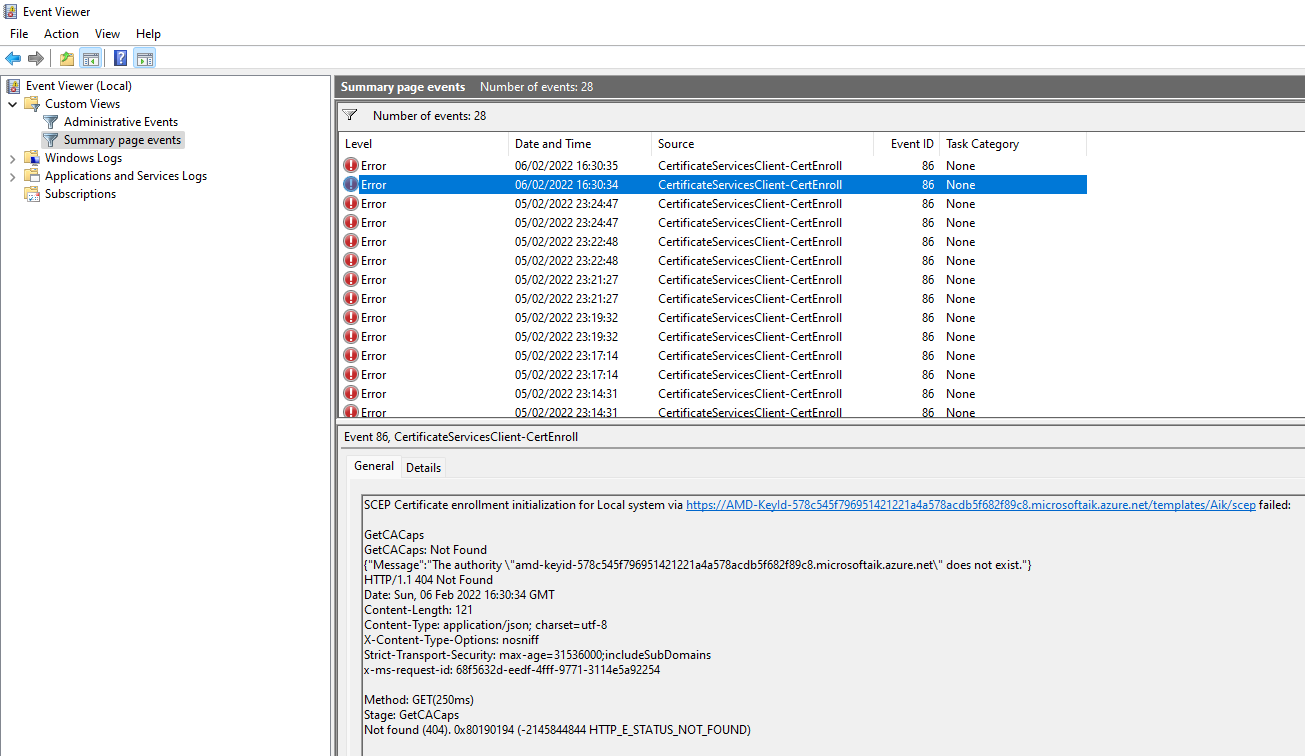Click the 'Content-Type: application/json' line
The height and width of the screenshot is (756, 1305).
click(485, 625)
